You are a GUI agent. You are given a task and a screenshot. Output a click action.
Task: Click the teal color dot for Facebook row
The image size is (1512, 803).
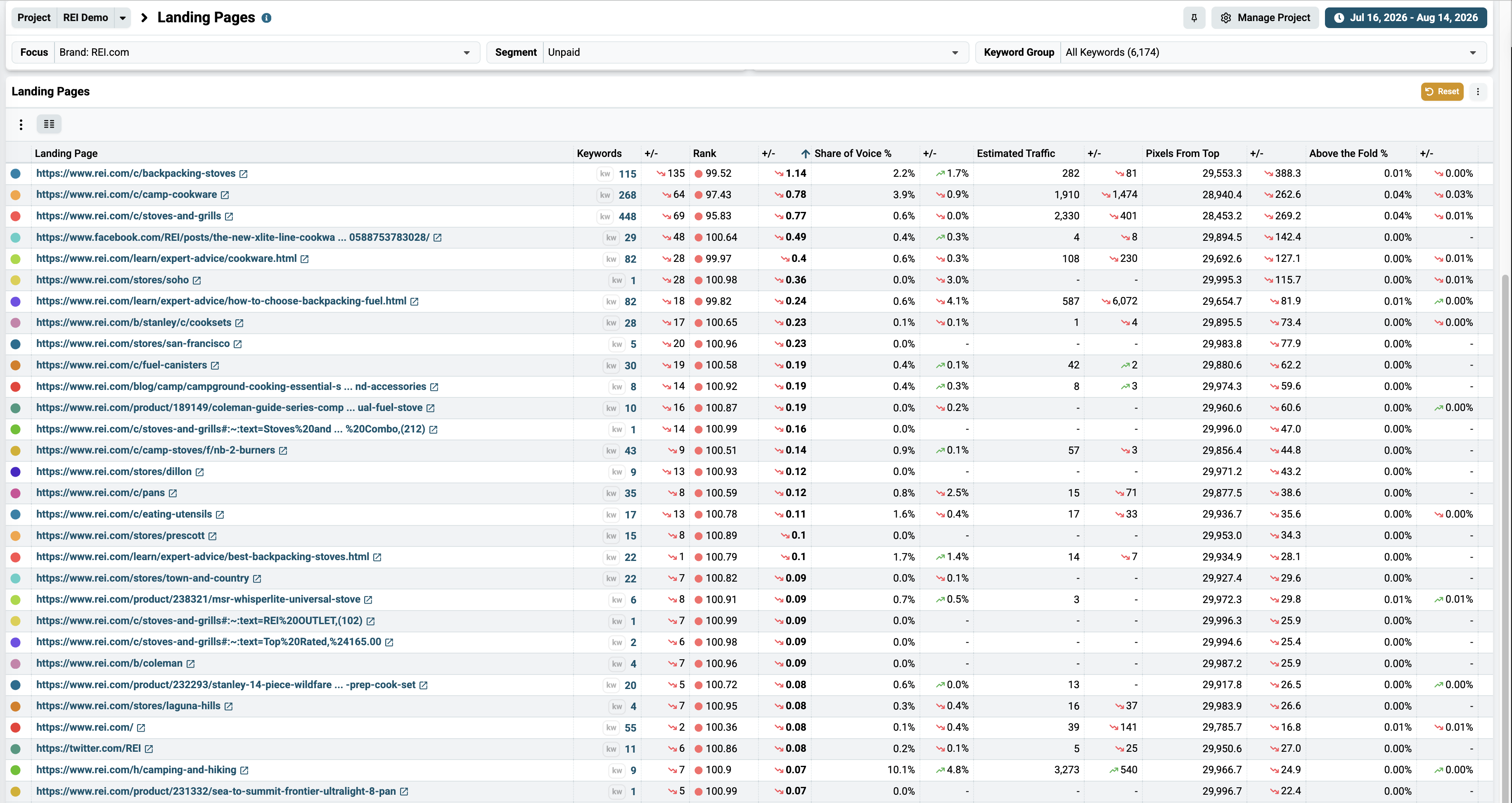coord(16,238)
